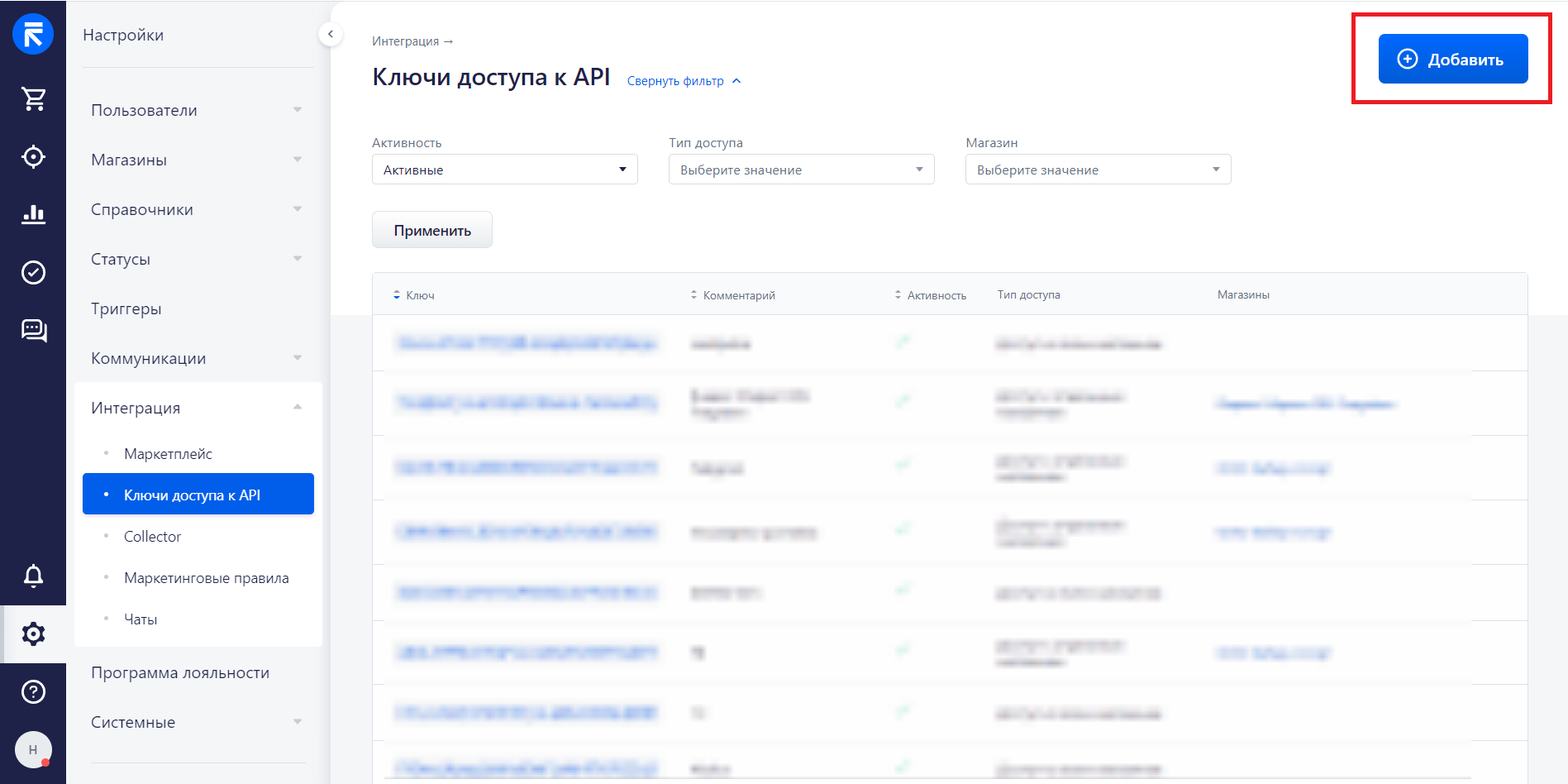Screen dimensions: 1568x784
Task: Click the RetailCRM logo icon
Action: click(x=33, y=34)
